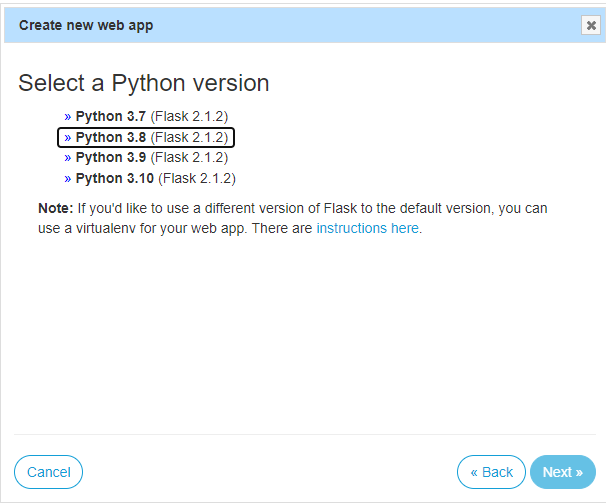This screenshot has height=504, width=606.
Task: Click the Flask 2.1.2 label after Python 3.10
Action: (x=197, y=178)
